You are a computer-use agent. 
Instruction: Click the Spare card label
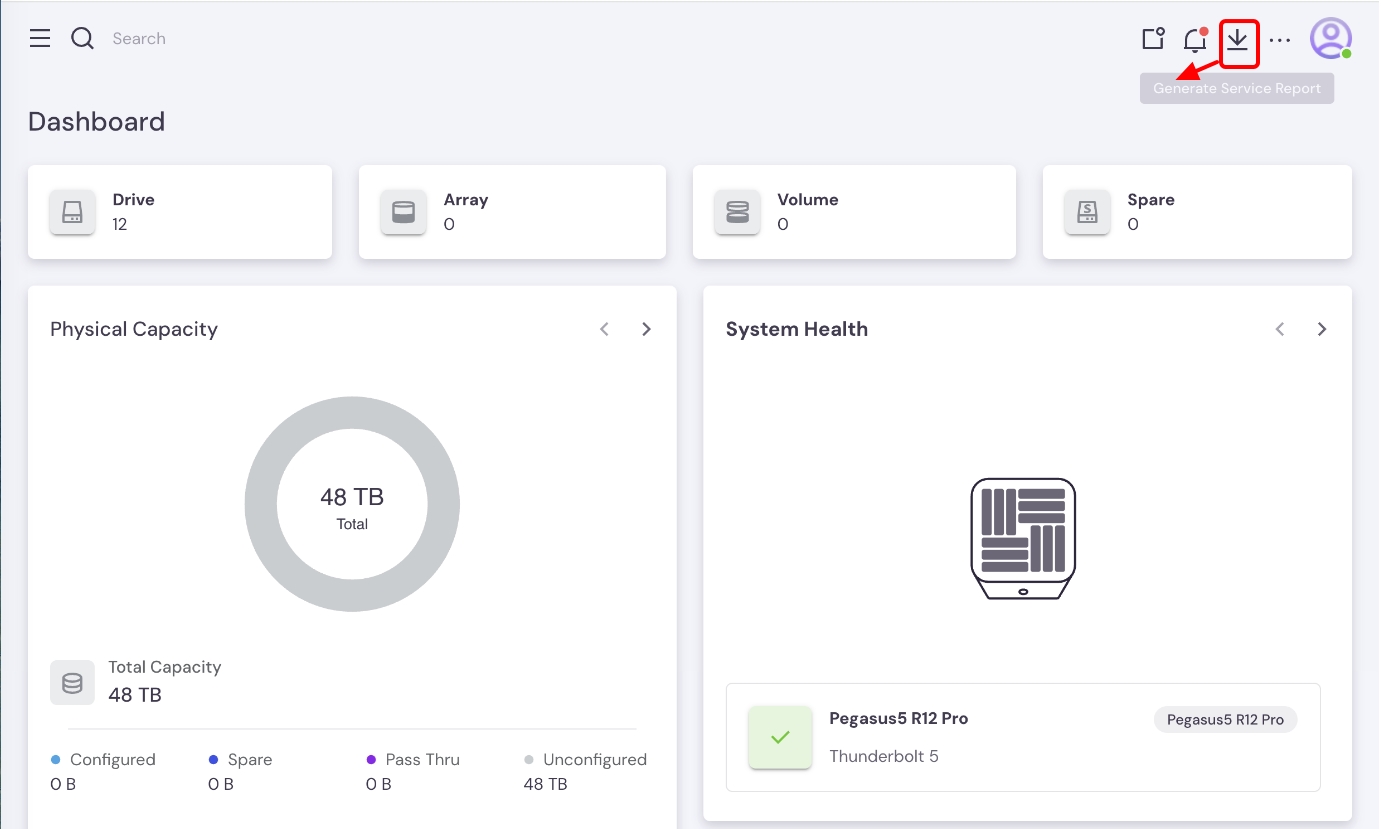click(x=1151, y=200)
